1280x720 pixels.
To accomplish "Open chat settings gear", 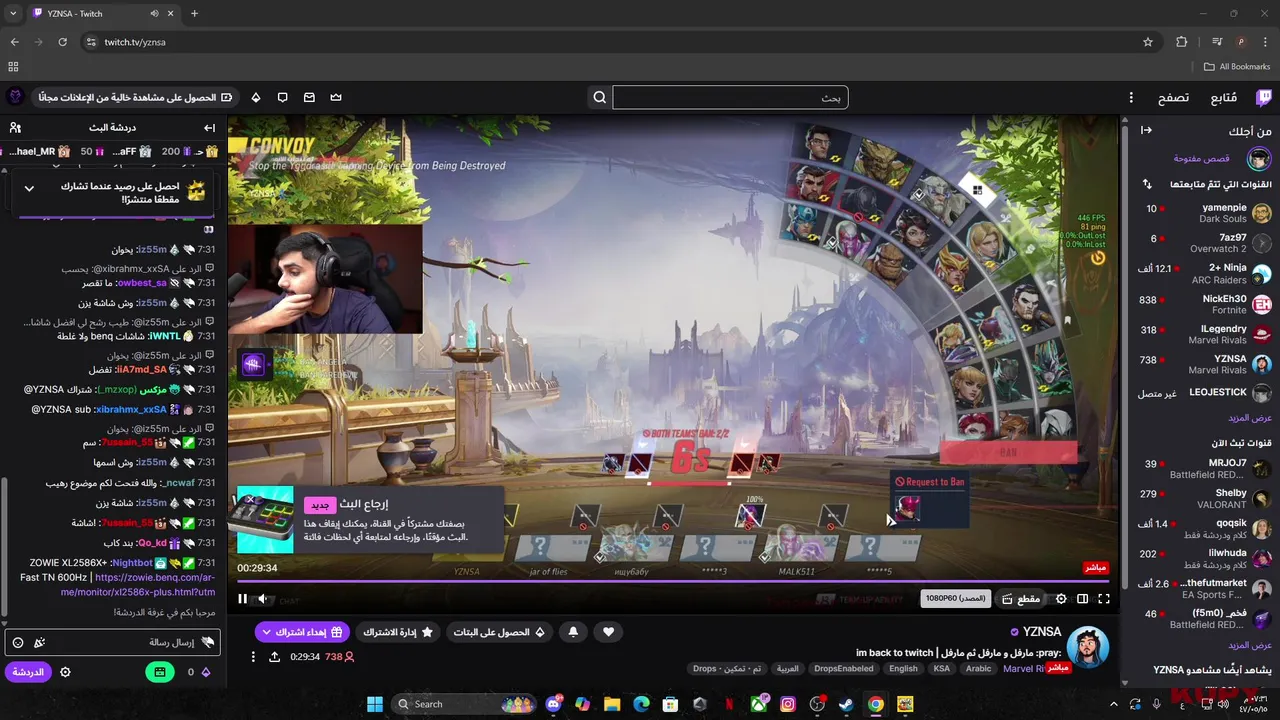I will (65, 672).
